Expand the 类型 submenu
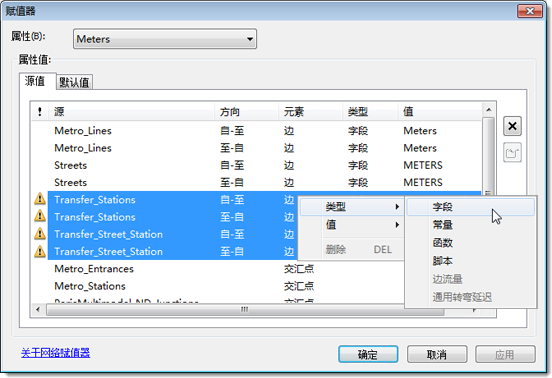Screen dimensions: 552x378 [352, 207]
